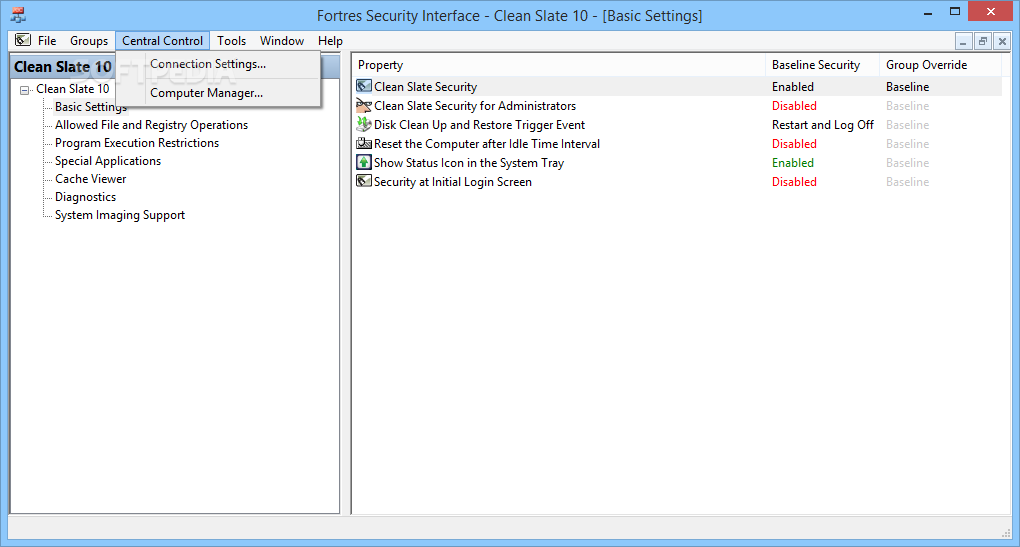The width and height of the screenshot is (1020, 547).
Task: Click Enabled value for Clean Slate Security
Action: point(793,87)
